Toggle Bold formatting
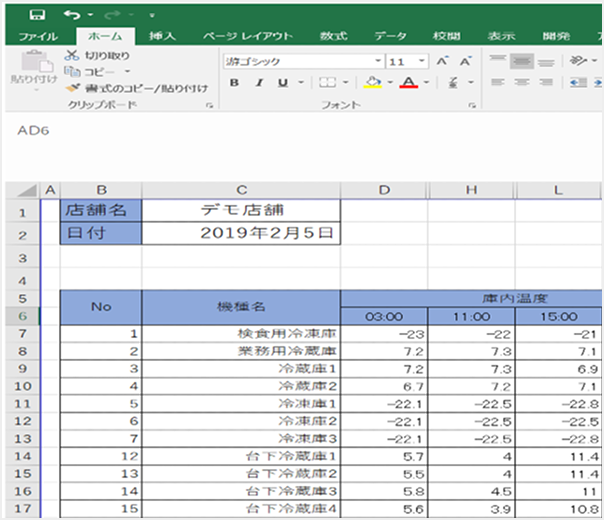 [x=234, y=82]
